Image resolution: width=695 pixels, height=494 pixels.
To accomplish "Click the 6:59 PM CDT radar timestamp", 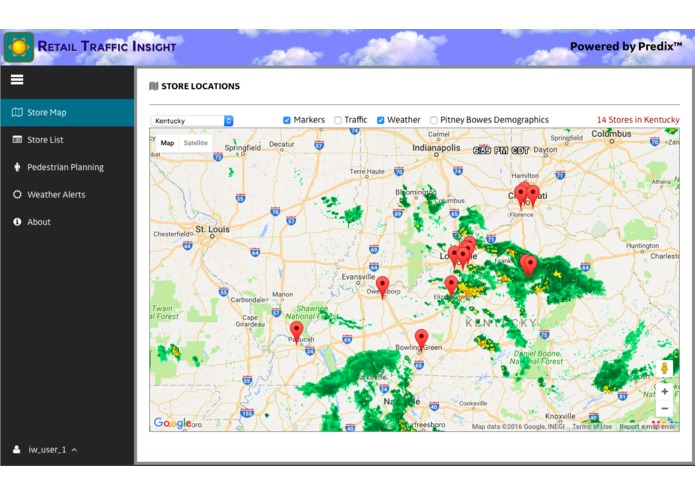I will (501, 150).
